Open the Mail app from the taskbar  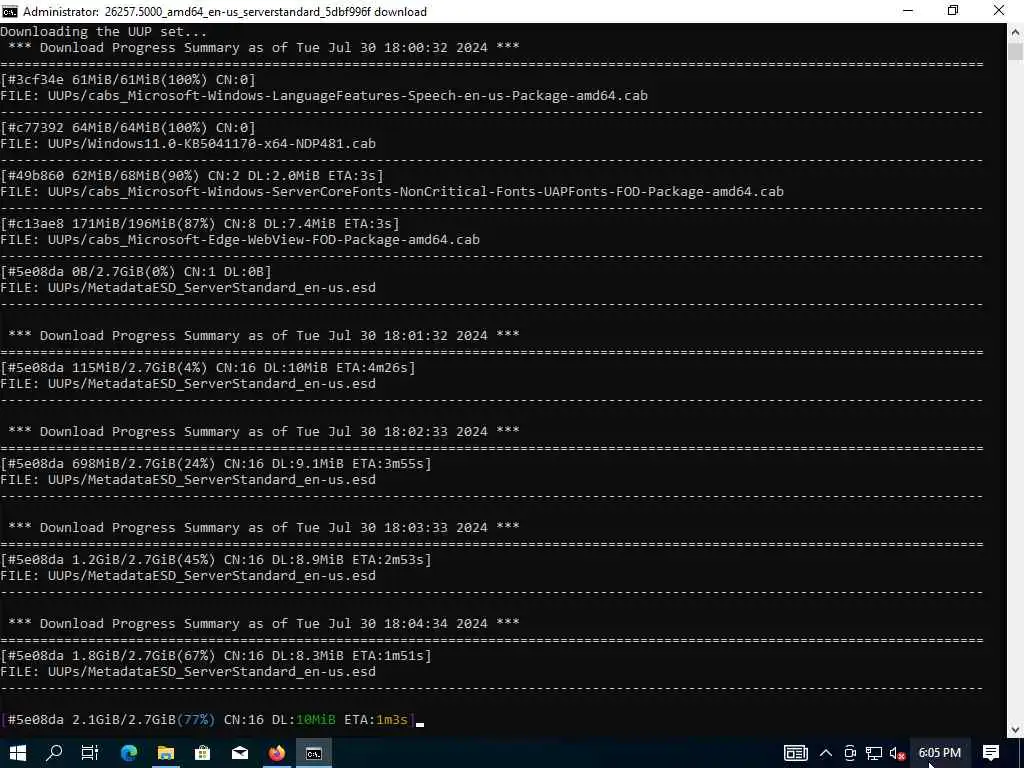tap(240, 753)
